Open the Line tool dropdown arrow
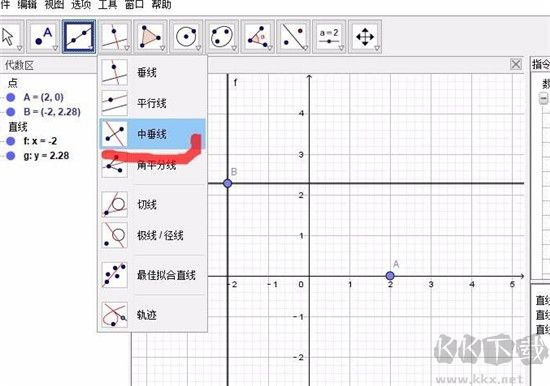Image resolution: width=550 pixels, height=386 pixels. [x=91, y=48]
